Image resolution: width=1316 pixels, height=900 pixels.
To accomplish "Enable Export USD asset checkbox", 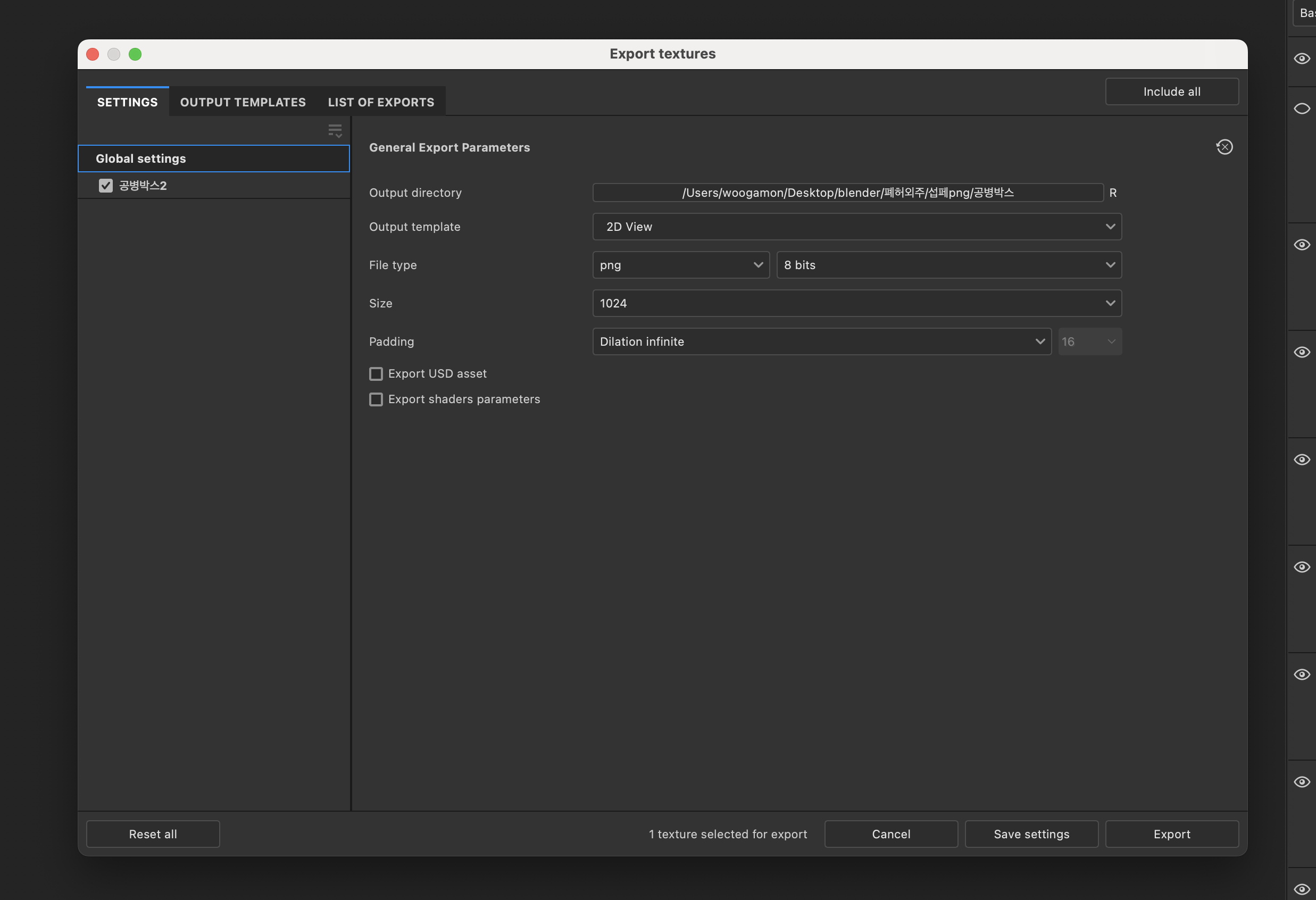I will point(376,374).
